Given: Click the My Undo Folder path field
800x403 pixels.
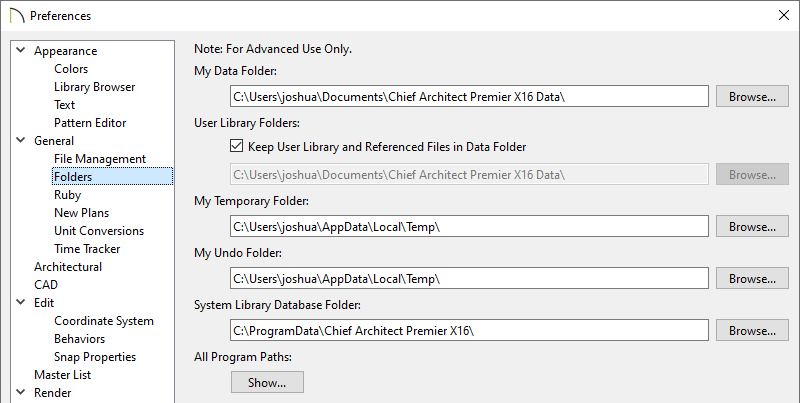Looking at the screenshot, I should (469, 279).
